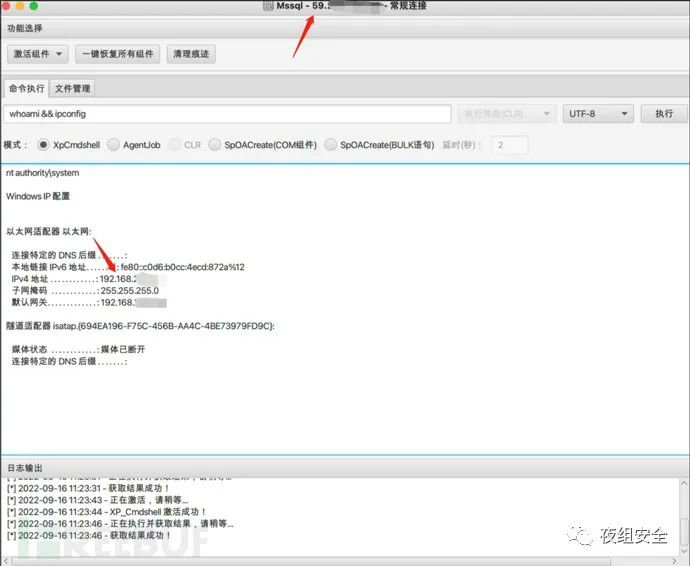
Task: Click the red close window button
Action: click(9, 7)
